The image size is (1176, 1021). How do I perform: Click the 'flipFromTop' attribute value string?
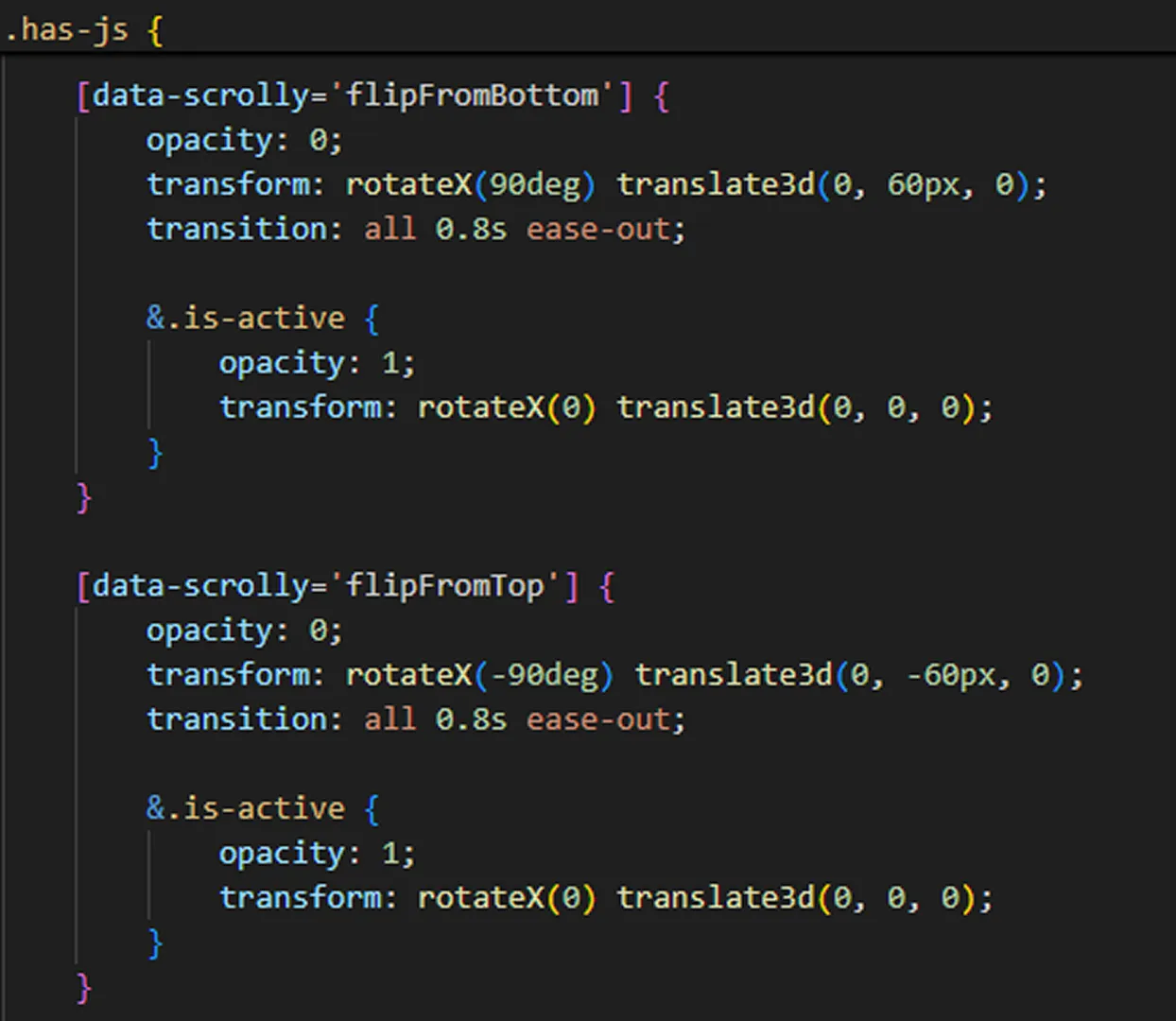point(444,586)
